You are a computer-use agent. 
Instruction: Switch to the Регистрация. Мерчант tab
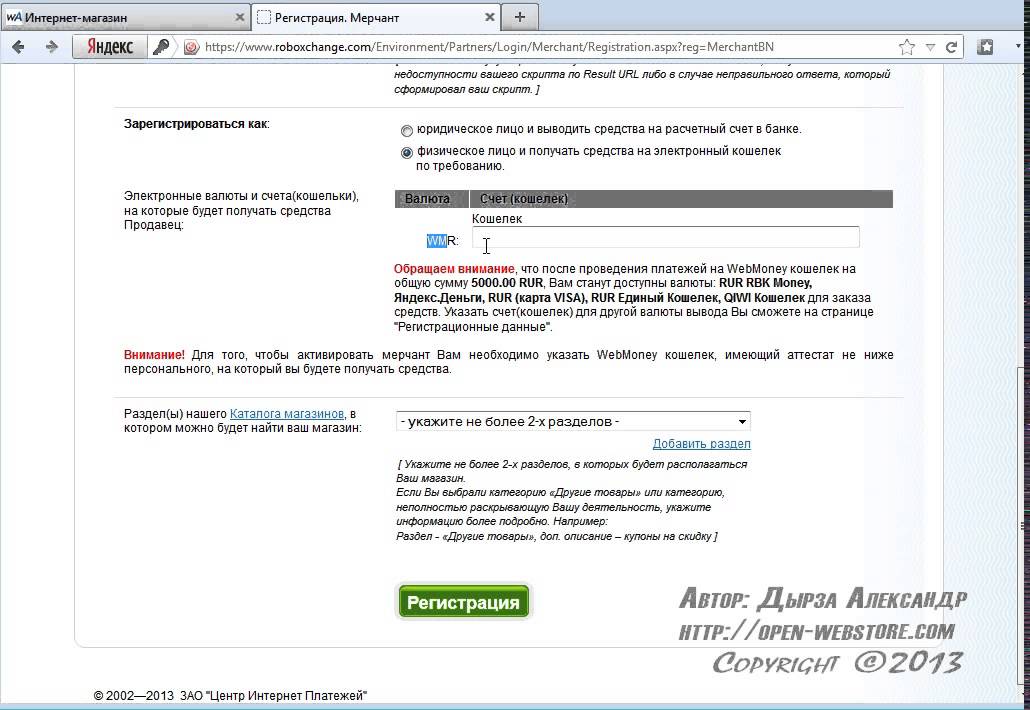pos(376,18)
